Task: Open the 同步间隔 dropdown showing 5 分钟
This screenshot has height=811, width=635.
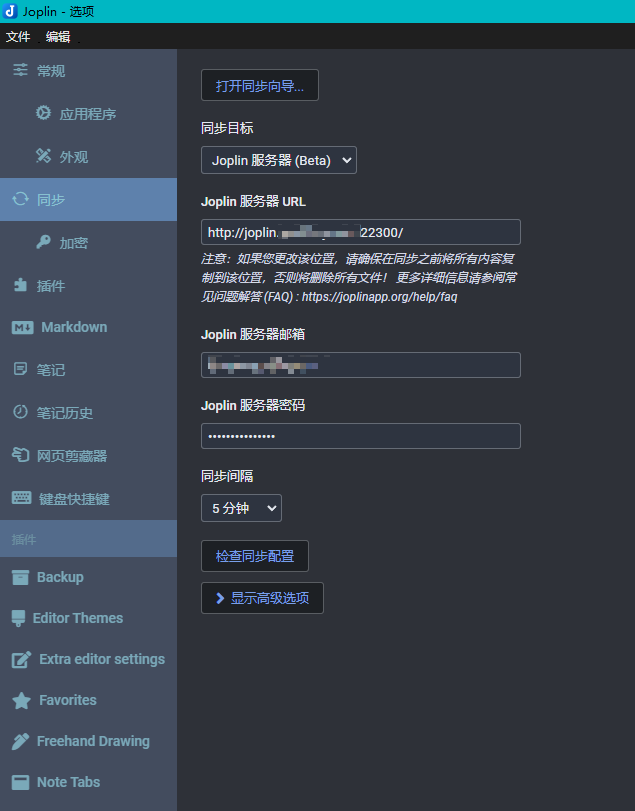Action: tap(241, 508)
